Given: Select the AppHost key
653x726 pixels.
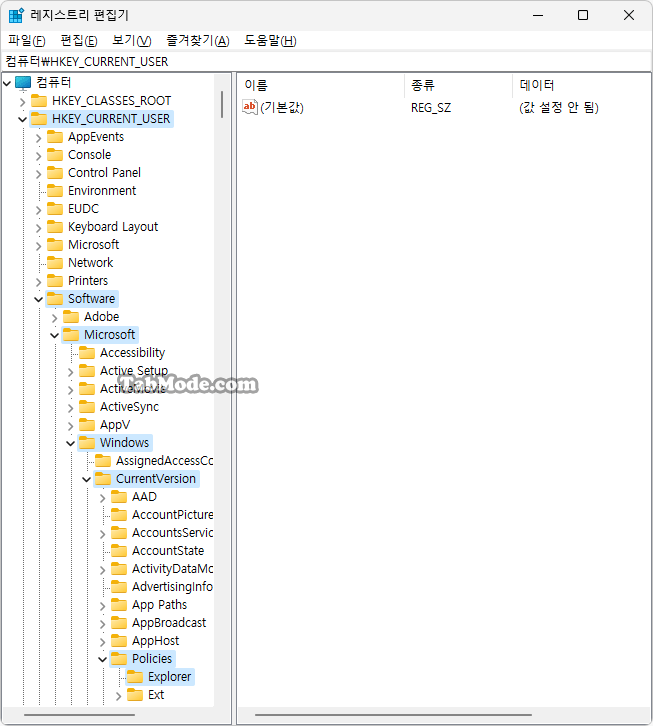Looking at the screenshot, I should click(x=156, y=641).
